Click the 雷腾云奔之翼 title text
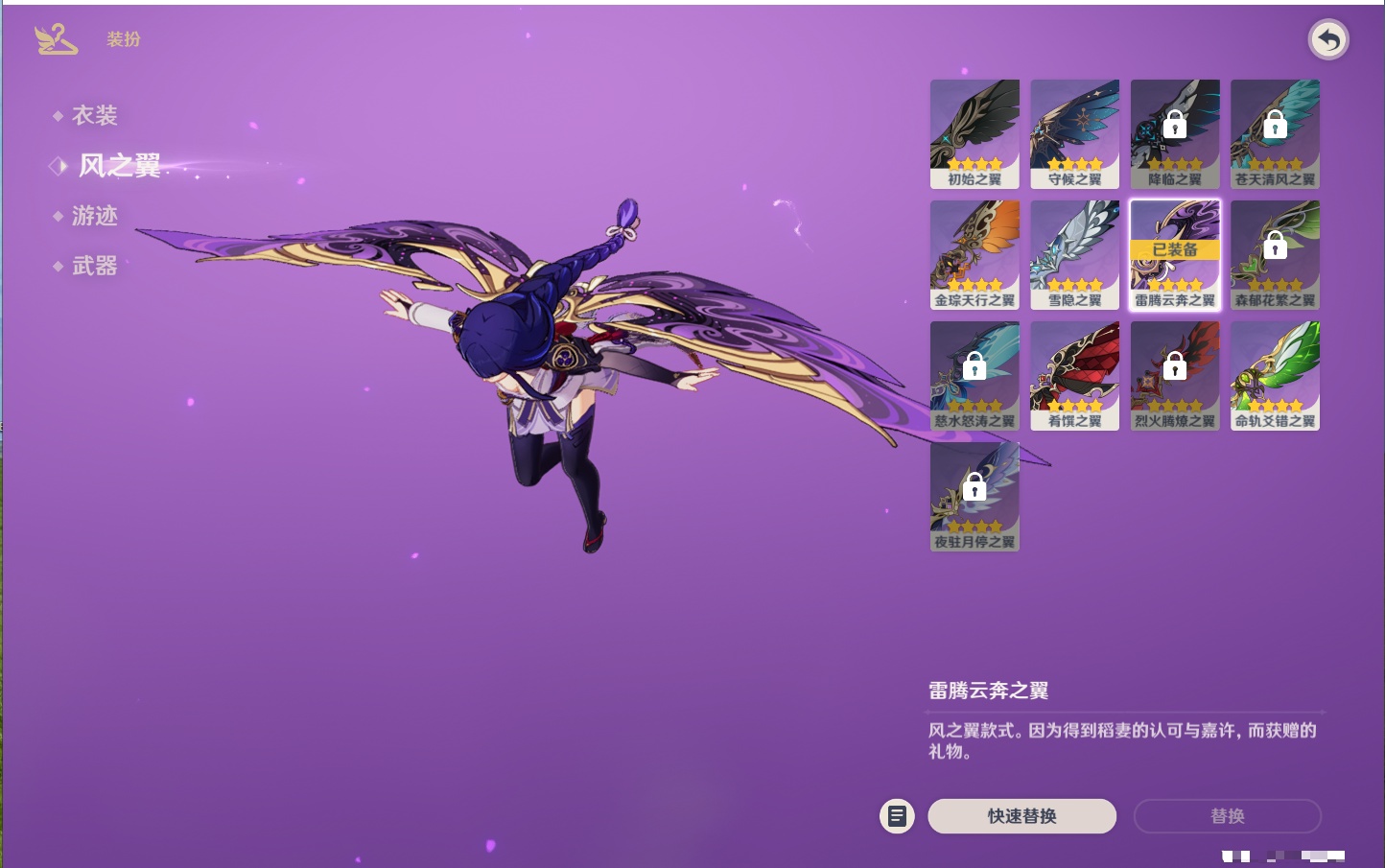This screenshot has height=868, width=1385. pyautogui.click(x=988, y=691)
